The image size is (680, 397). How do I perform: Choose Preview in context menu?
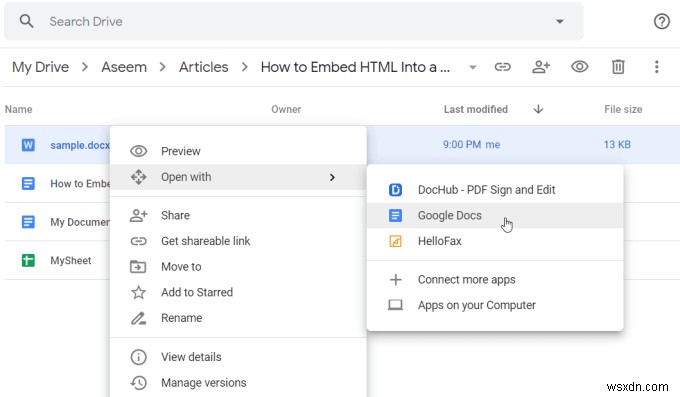point(238,151)
